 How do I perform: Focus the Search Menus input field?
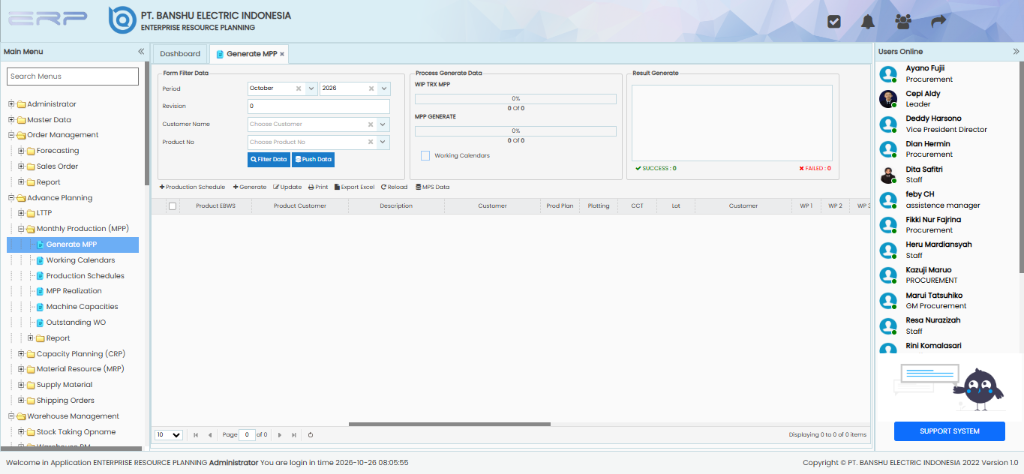(x=73, y=76)
